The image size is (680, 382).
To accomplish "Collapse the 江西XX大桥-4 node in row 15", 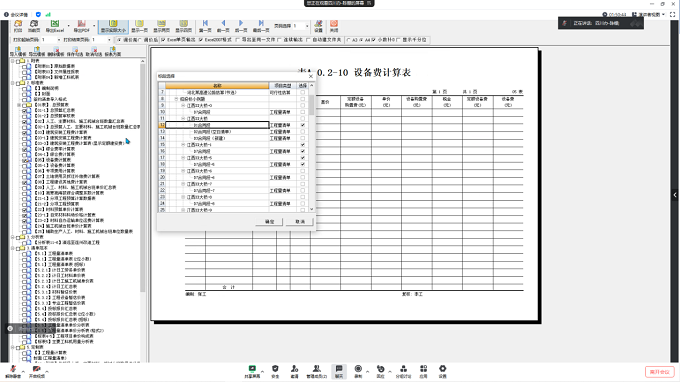I will 183,144.
